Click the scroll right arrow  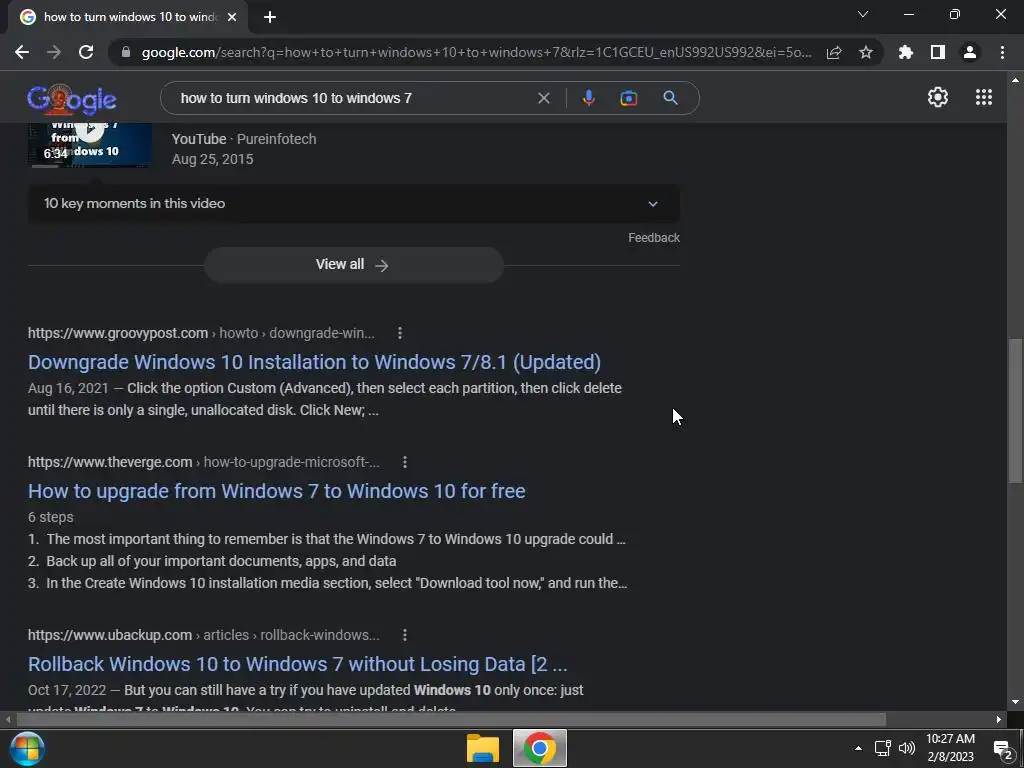point(999,720)
